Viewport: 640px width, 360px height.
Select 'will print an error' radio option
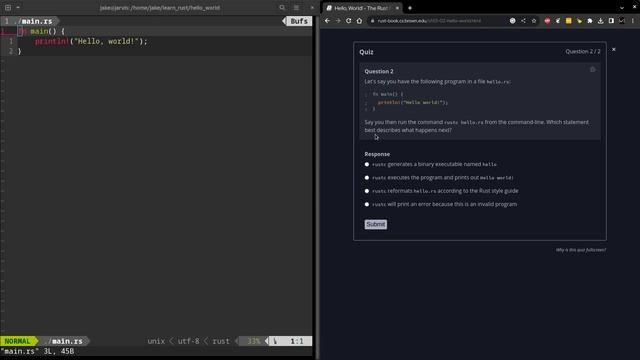click(367, 204)
